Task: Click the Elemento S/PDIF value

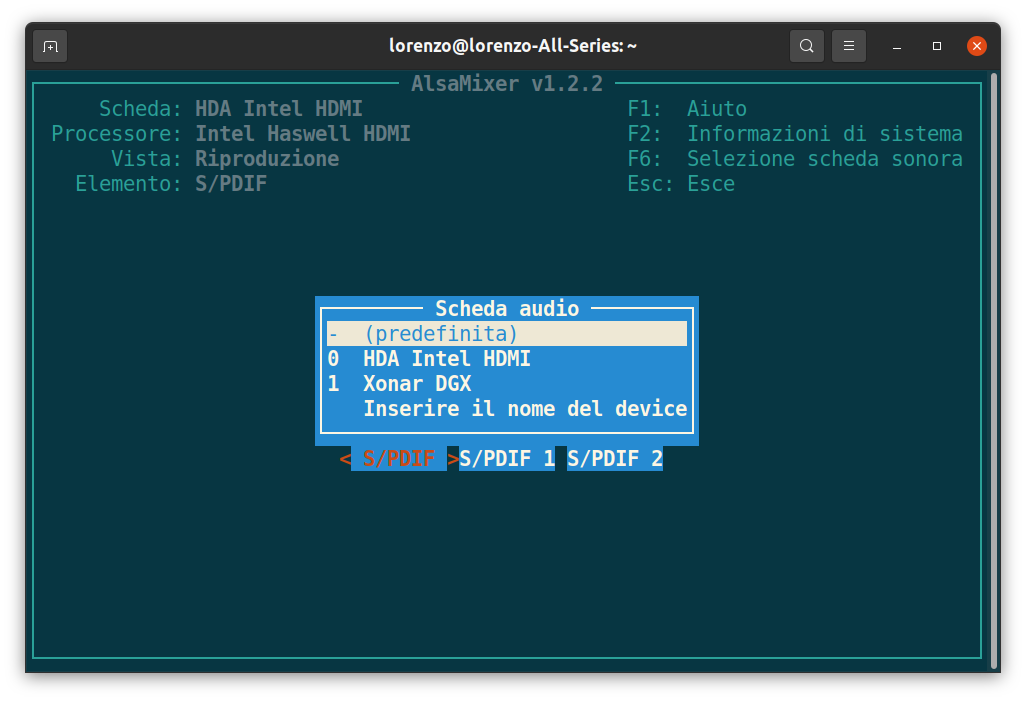Action: click(x=231, y=184)
